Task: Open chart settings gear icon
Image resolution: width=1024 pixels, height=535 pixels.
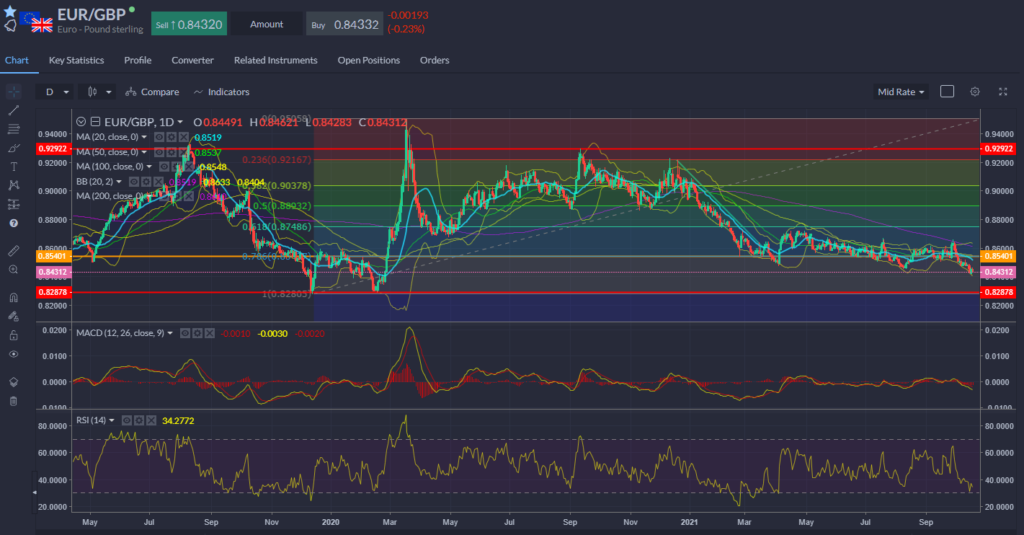Action: [x=975, y=91]
